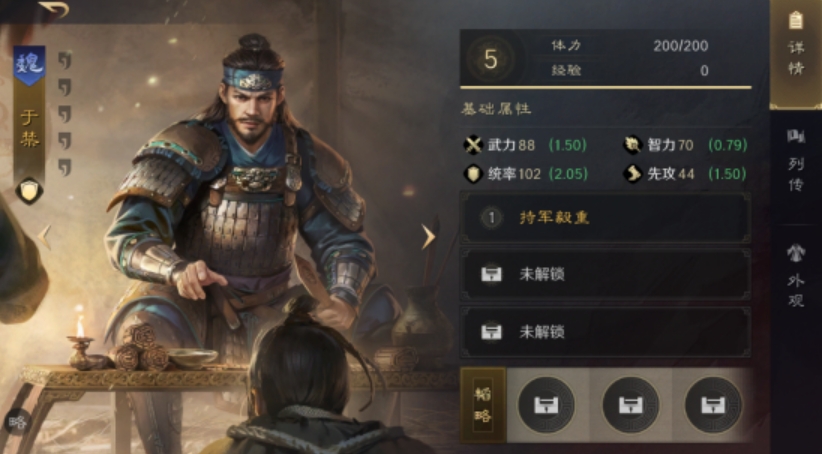Switch to the 列传 biography tab
The image size is (822, 454).
796,161
